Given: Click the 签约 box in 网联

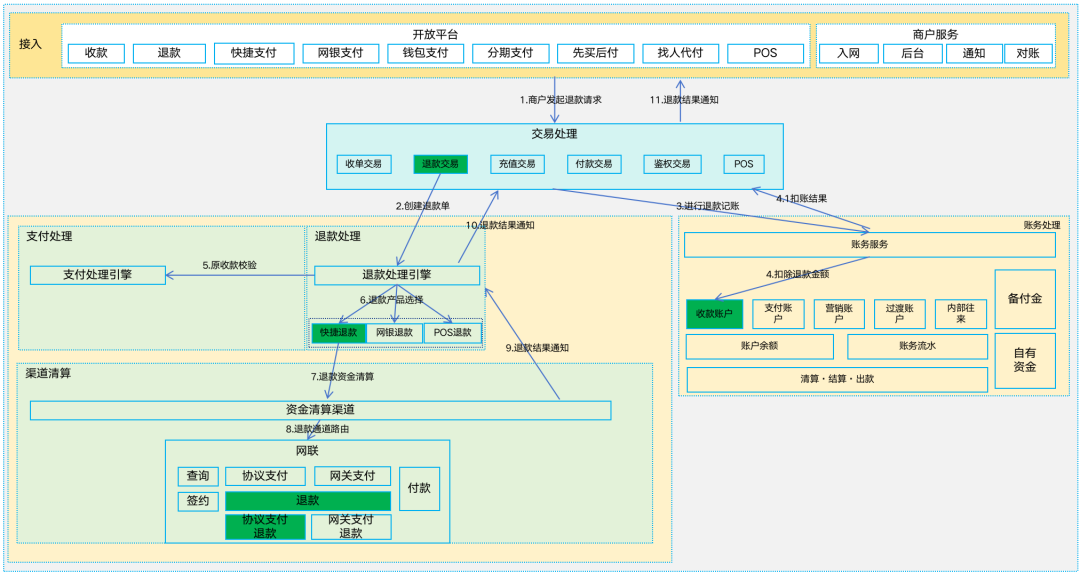Looking at the screenshot, I should coord(198,501).
